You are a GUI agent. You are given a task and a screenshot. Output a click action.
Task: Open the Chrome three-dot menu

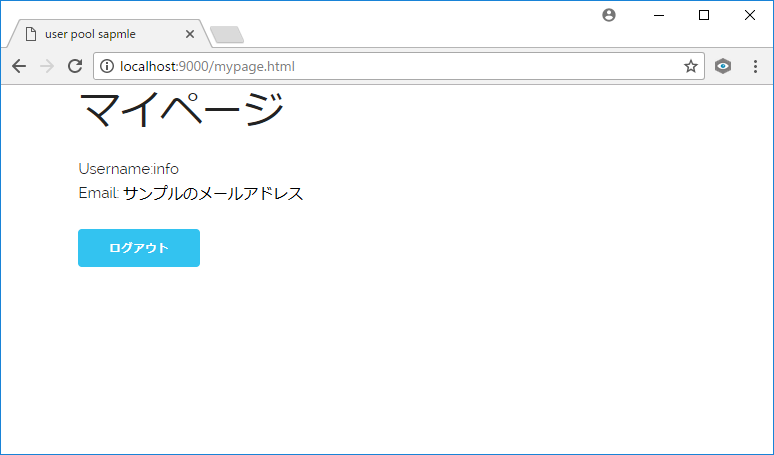tap(755, 66)
